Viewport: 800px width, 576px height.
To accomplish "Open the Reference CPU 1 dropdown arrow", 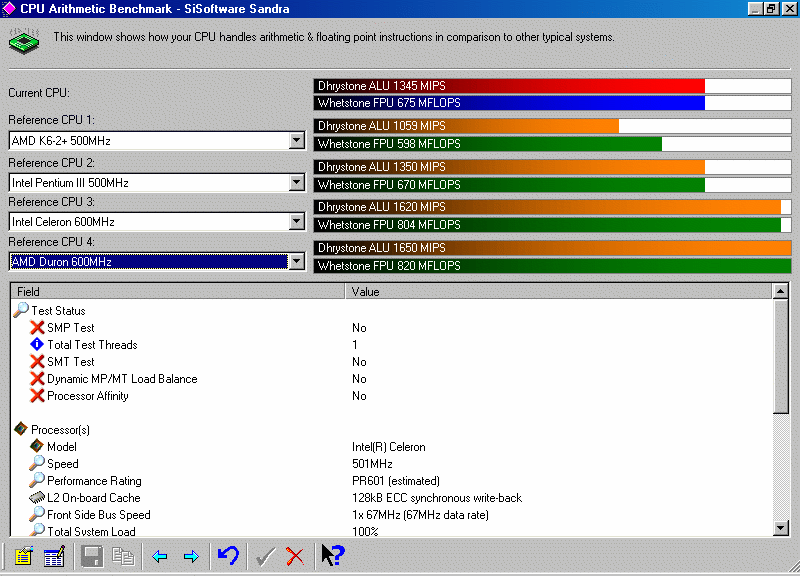I will pyautogui.click(x=296, y=140).
